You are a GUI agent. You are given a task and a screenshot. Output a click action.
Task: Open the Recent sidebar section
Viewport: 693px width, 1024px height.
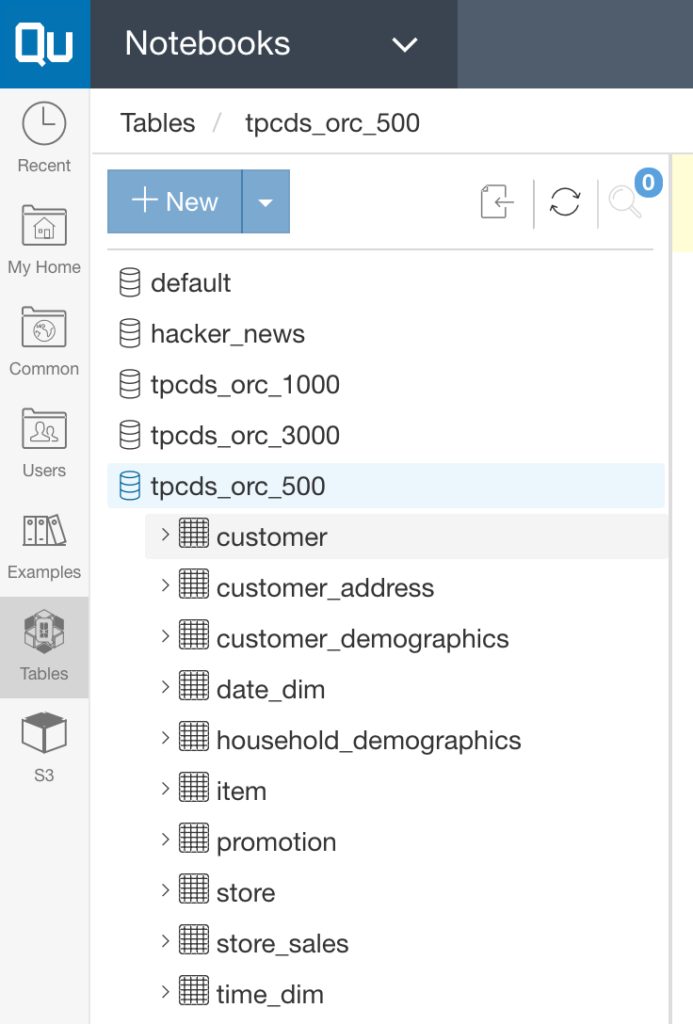click(x=44, y=138)
